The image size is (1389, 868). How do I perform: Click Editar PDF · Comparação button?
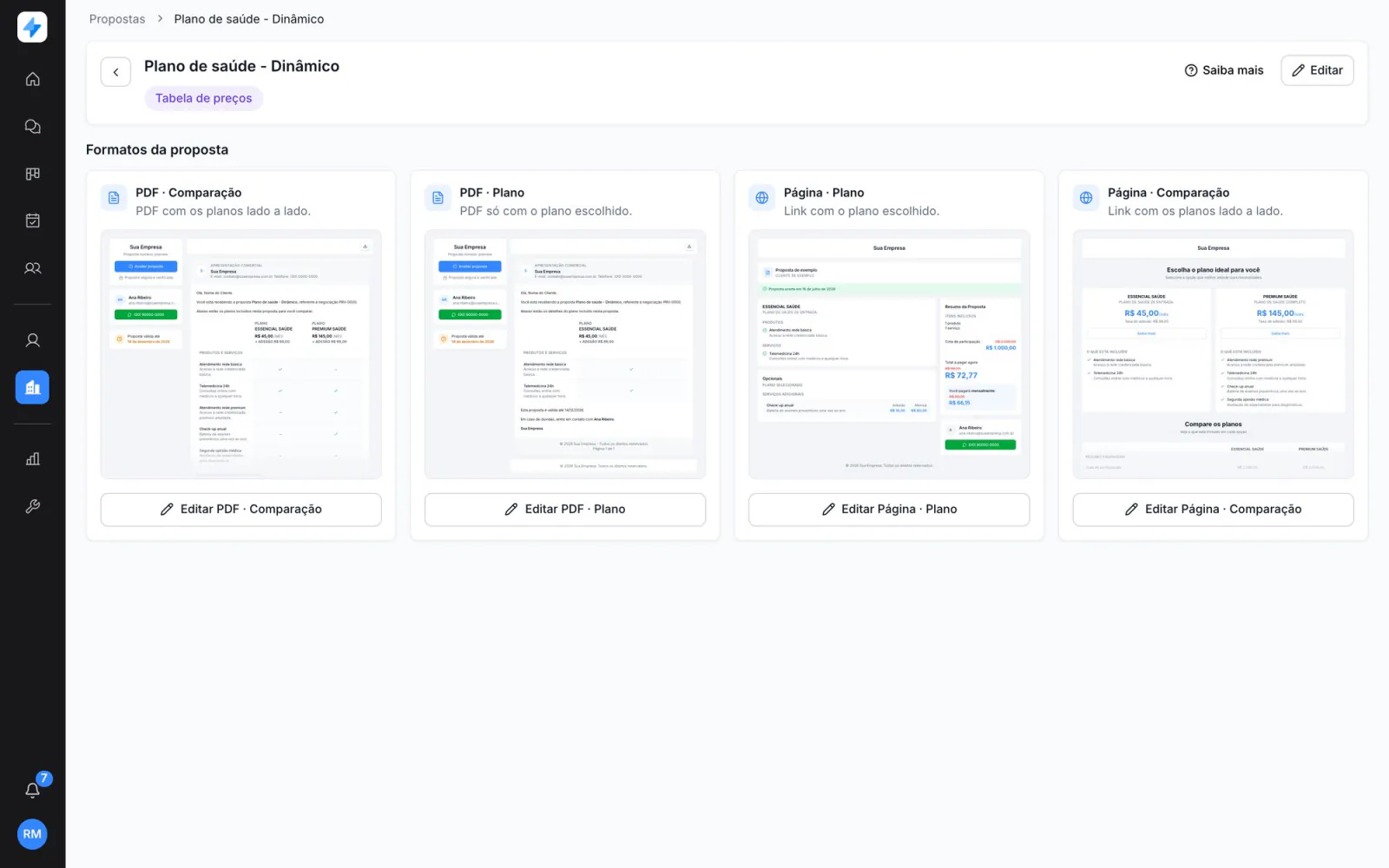click(x=241, y=510)
